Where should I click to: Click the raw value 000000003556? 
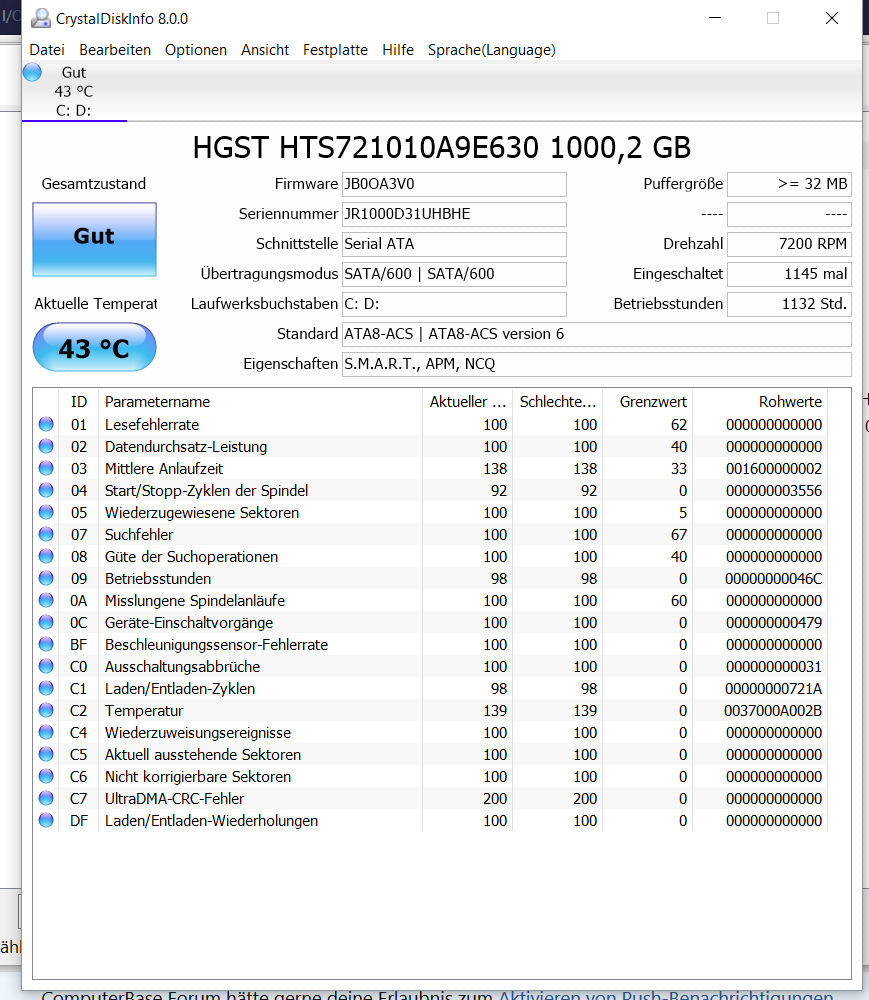pos(773,491)
